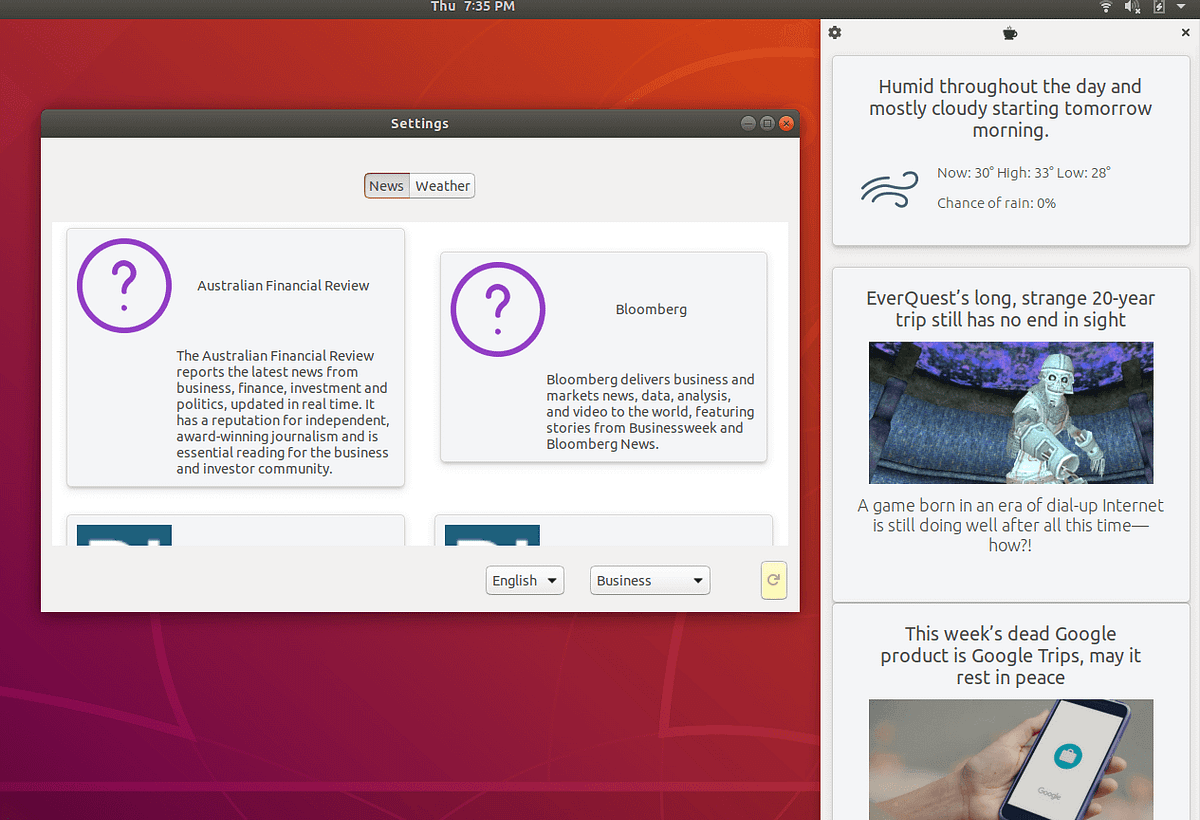The height and width of the screenshot is (820, 1200).
Task: Open the Wi-Fi network indicator
Action: point(1106,7)
